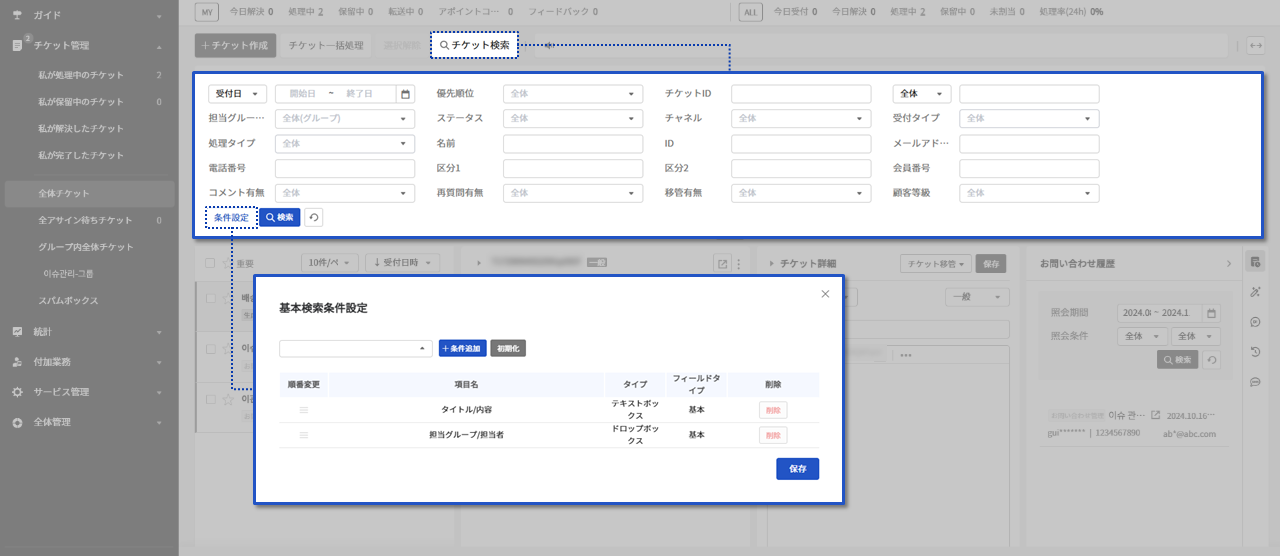Image resolution: width=1280 pixels, height=556 pixels.
Task: Close the 基本検索条件設定 dialog
Action: click(x=825, y=294)
